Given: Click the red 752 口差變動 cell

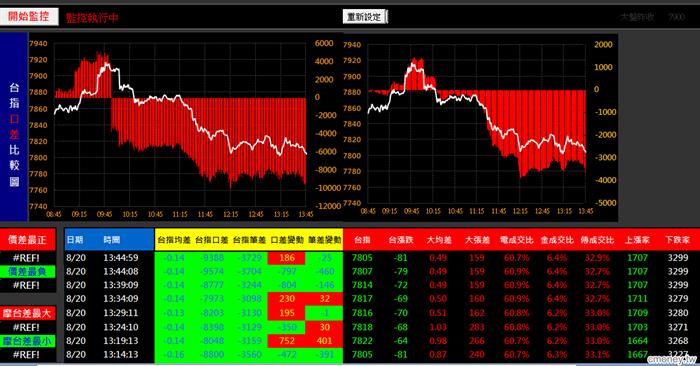Looking at the screenshot, I should pyautogui.click(x=287, y=341).
